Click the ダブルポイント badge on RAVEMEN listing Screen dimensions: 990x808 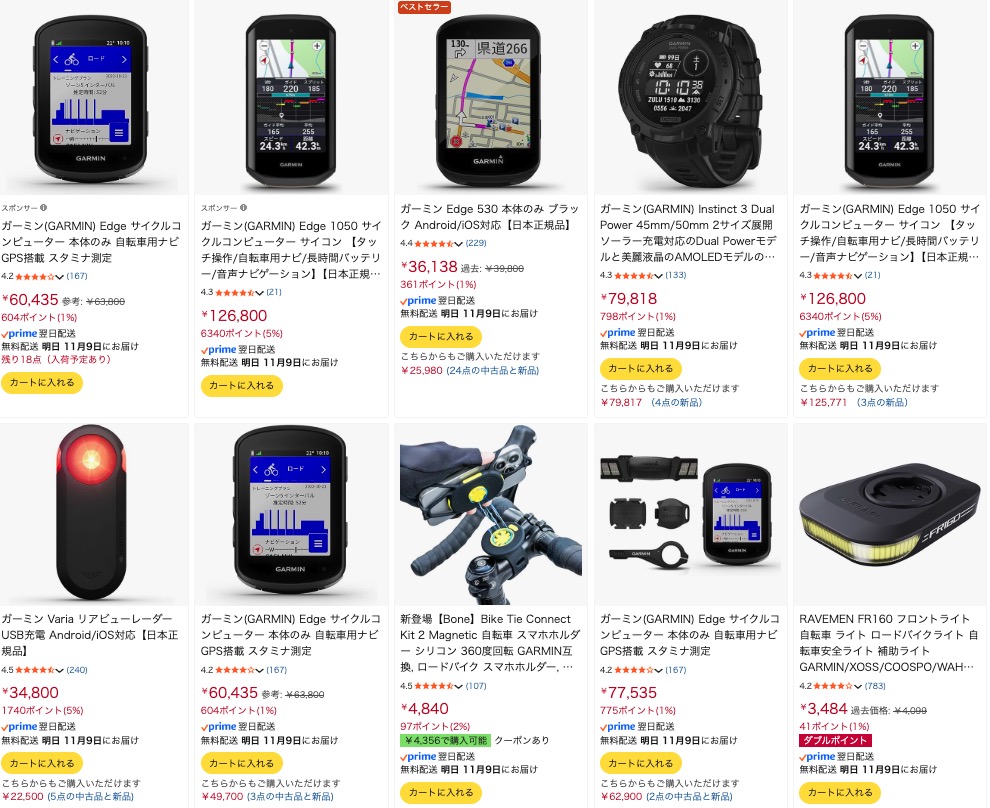tap(835, 740)
